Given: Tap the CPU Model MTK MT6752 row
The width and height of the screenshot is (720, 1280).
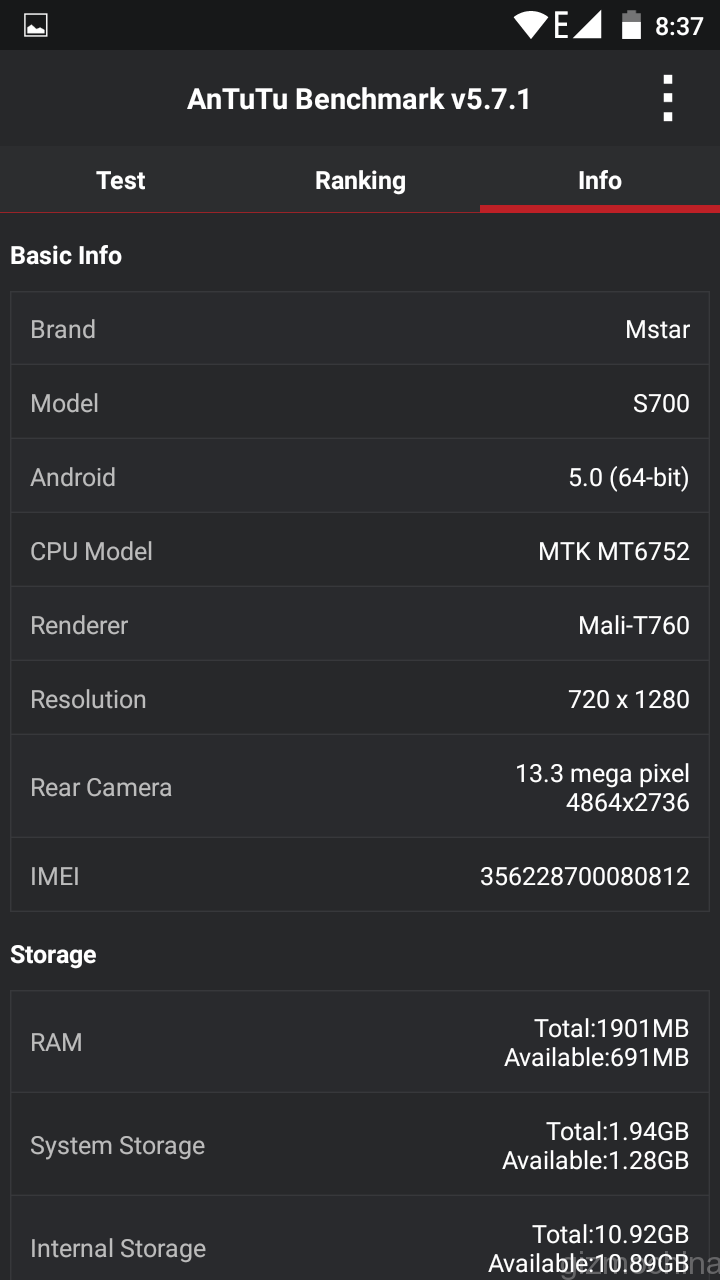Looking at the screenshot, I should tap(360, 551).
